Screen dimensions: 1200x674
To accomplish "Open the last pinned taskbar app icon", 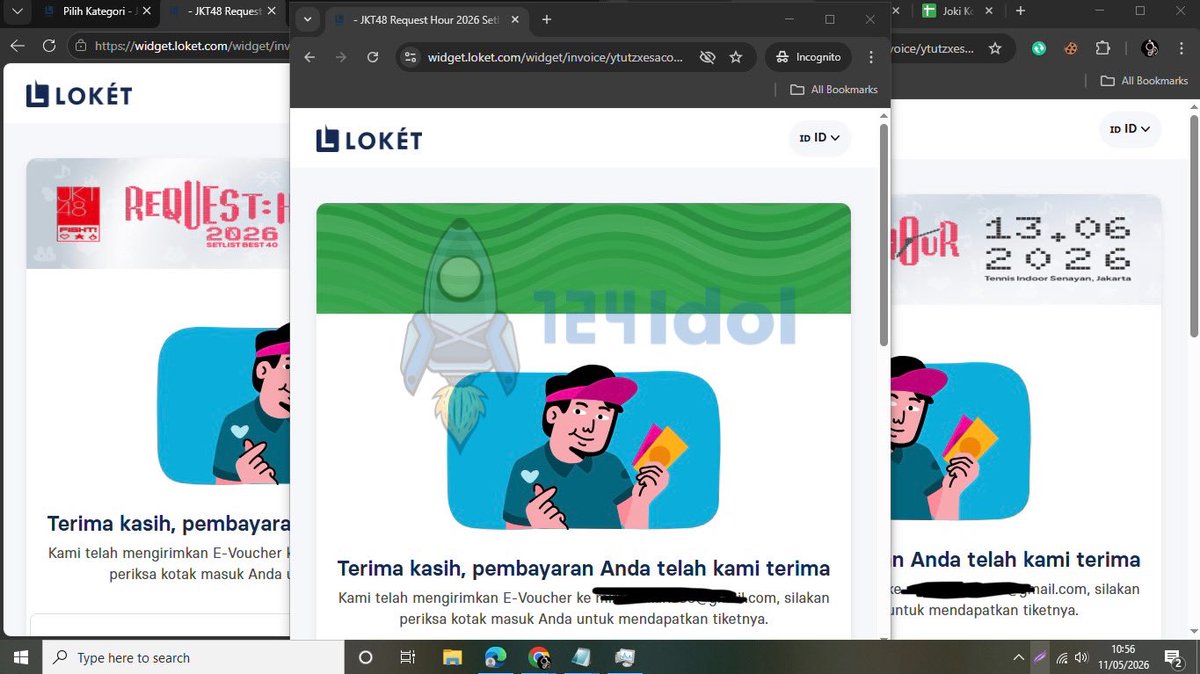I will point(625,658).
